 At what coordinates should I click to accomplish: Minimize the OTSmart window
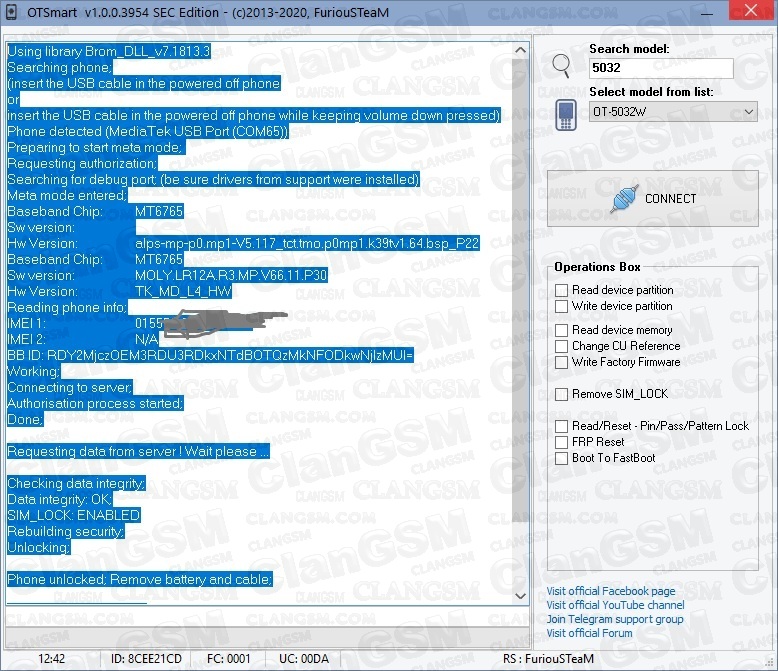pos(707,12)
